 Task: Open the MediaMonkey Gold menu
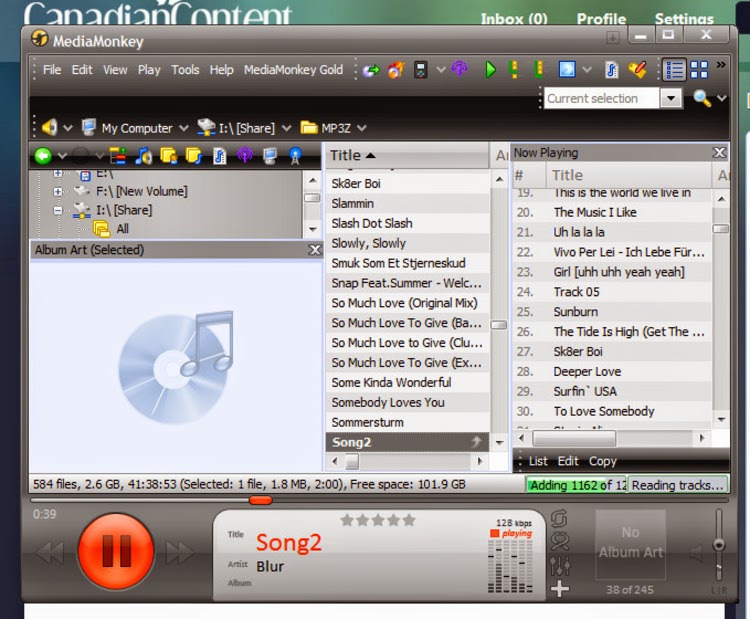point(293,70)
